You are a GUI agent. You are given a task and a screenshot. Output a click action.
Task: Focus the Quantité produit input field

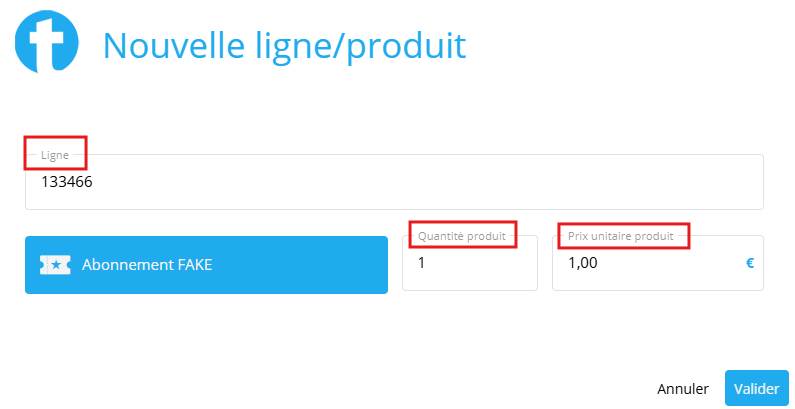pyautogui.click(x=469, y=263)
